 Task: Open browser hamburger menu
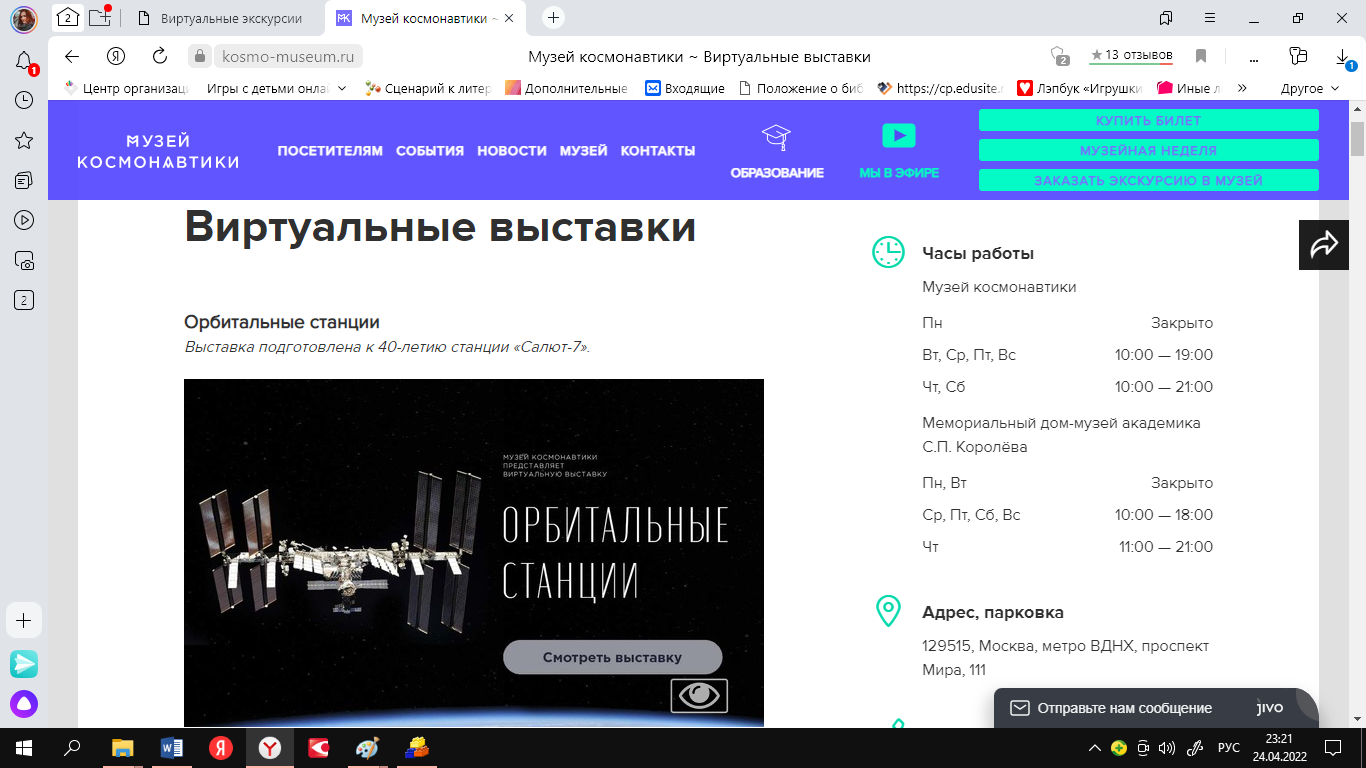1210,17
